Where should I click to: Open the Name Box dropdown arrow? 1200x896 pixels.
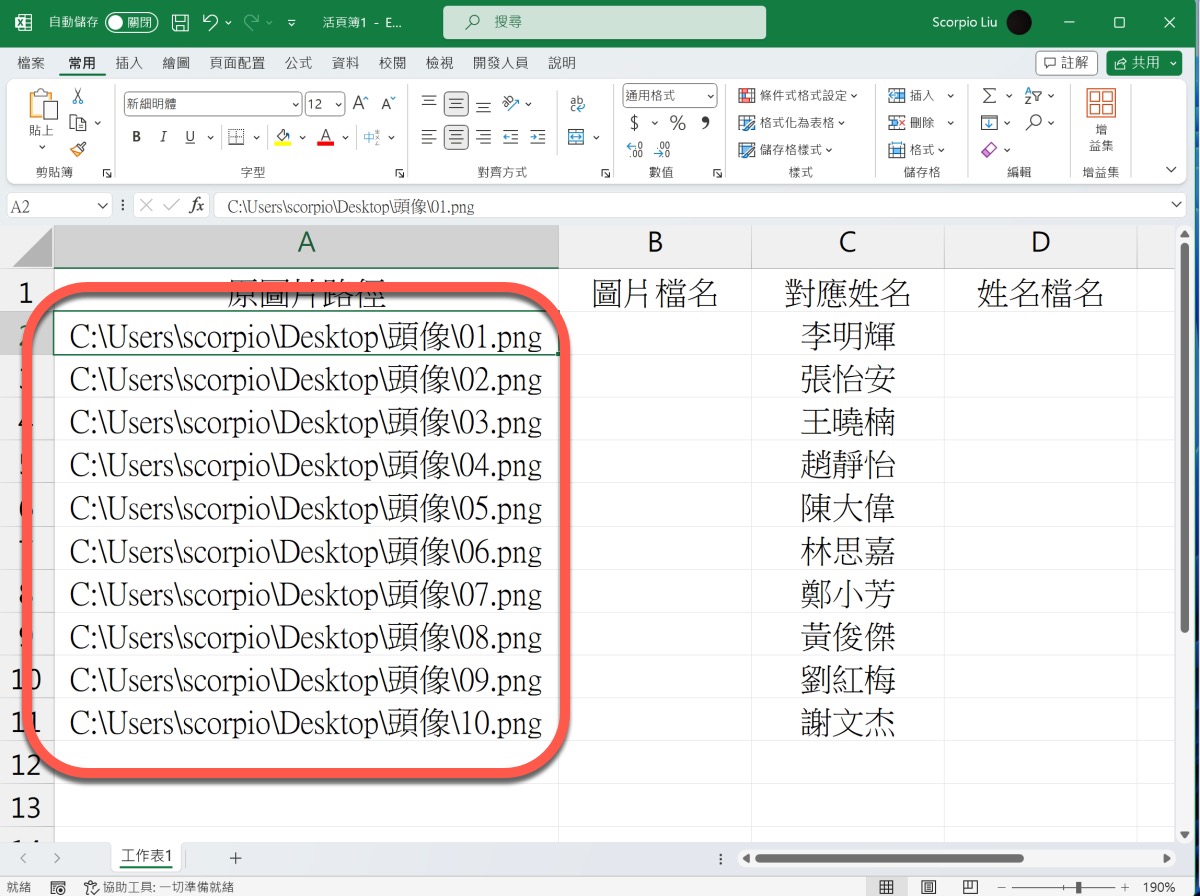104,206
